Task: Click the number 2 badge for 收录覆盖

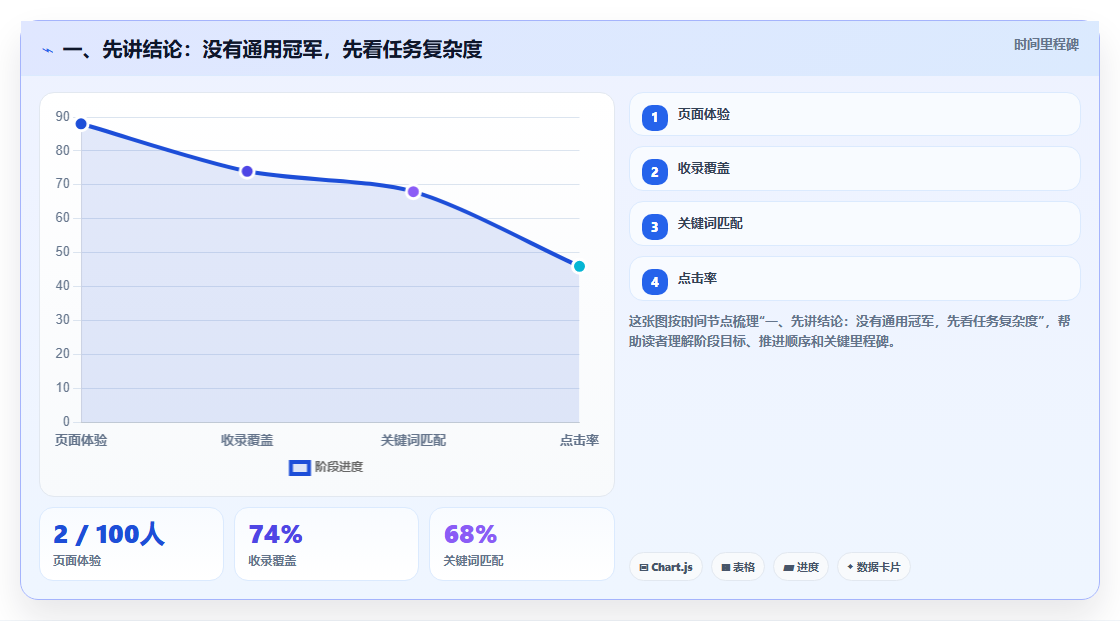Action: pos(654,172)
